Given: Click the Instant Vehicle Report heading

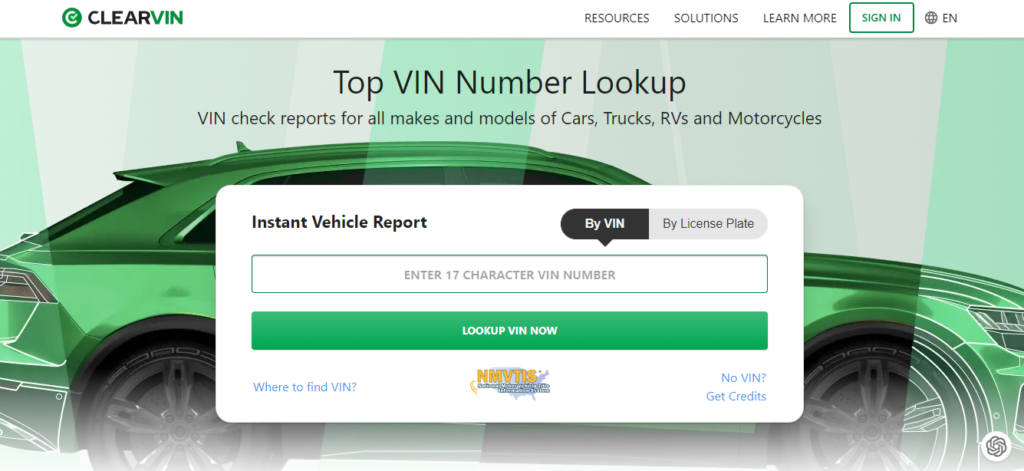Looking at the screenshot, I should pos(339,222).
